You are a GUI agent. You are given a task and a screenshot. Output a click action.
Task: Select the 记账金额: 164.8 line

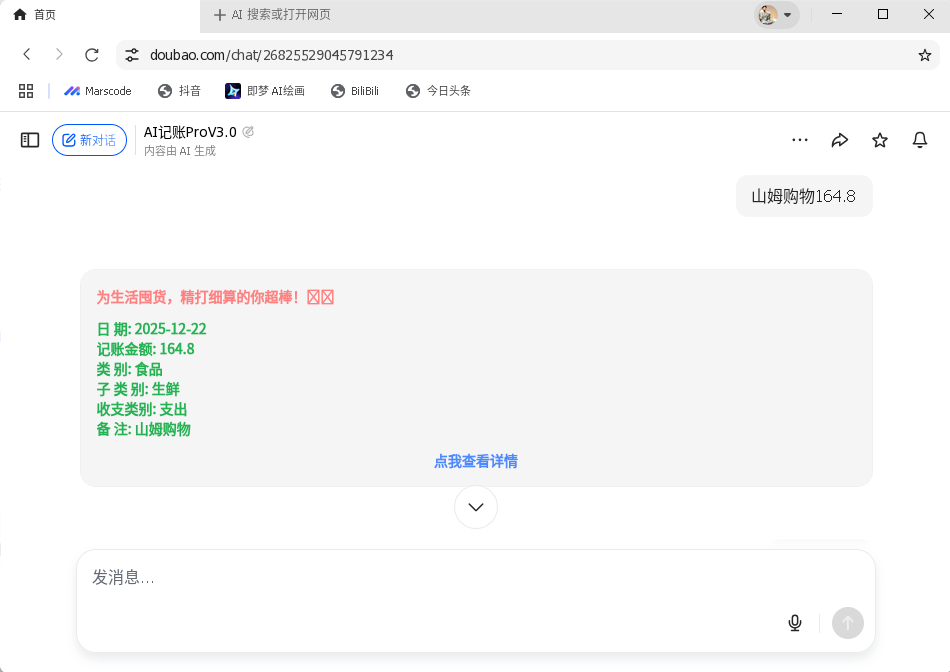[145, 349]
